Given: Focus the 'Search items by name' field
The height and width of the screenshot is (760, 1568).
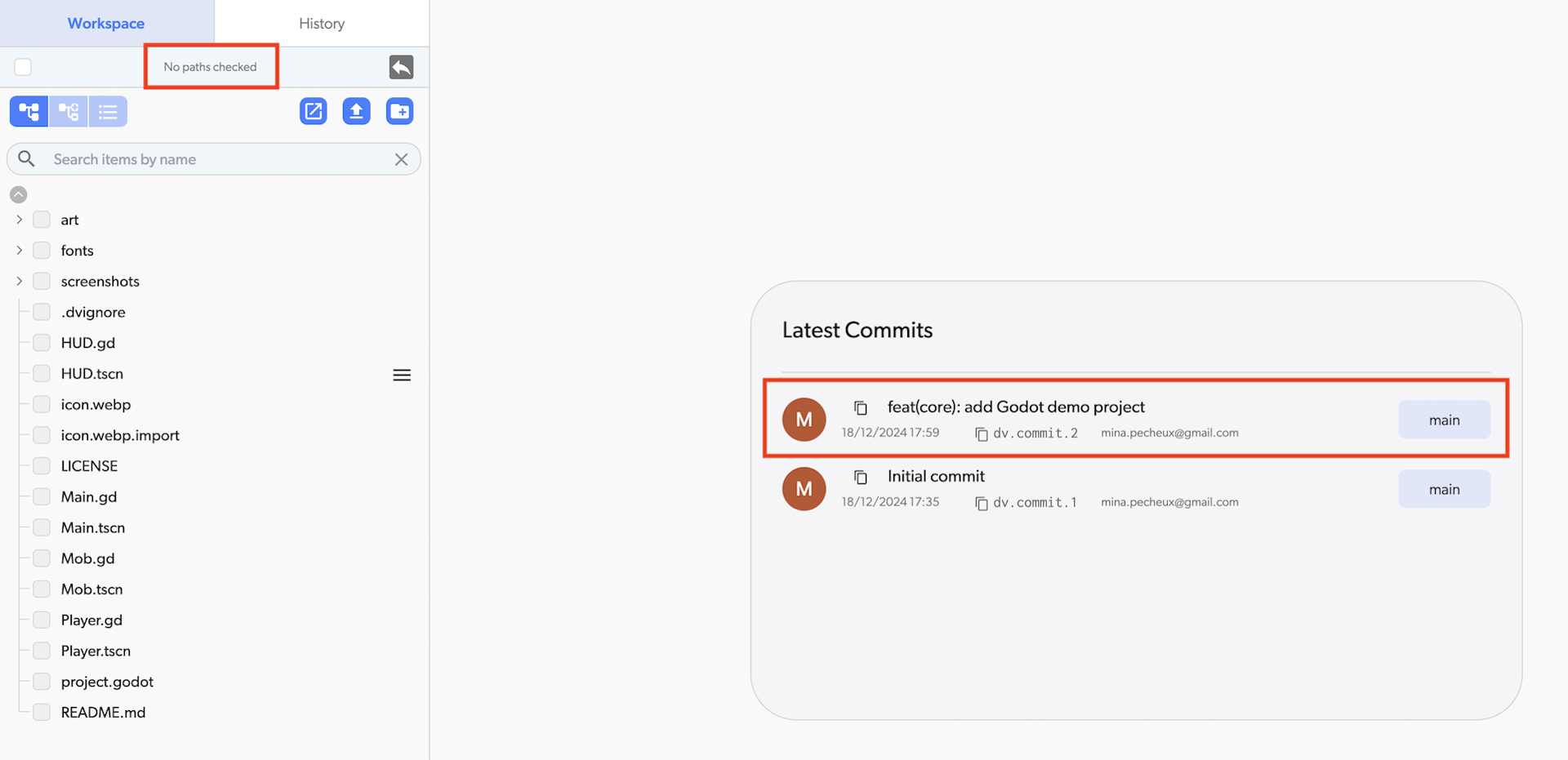Looking at the screenshot, I should point(214,159).
